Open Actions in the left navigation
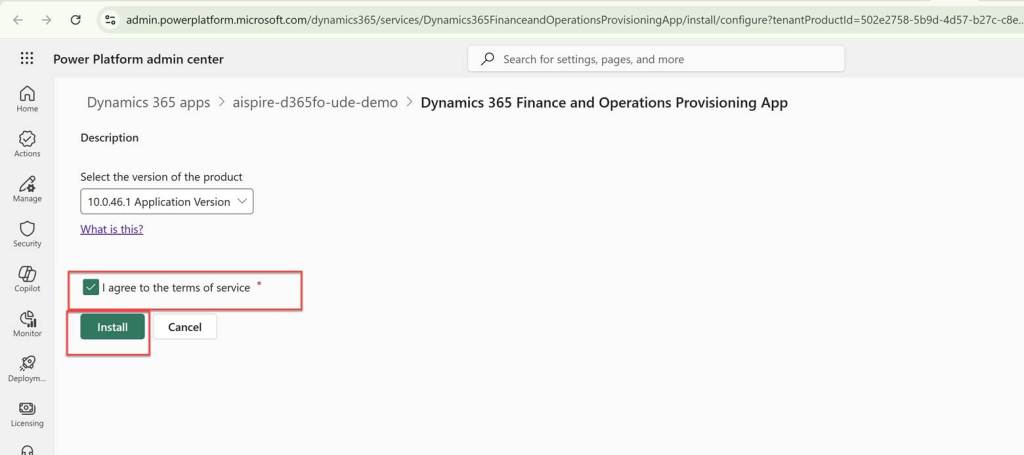The height and width of the screenshot is (455, 1024). coord(27,143)
